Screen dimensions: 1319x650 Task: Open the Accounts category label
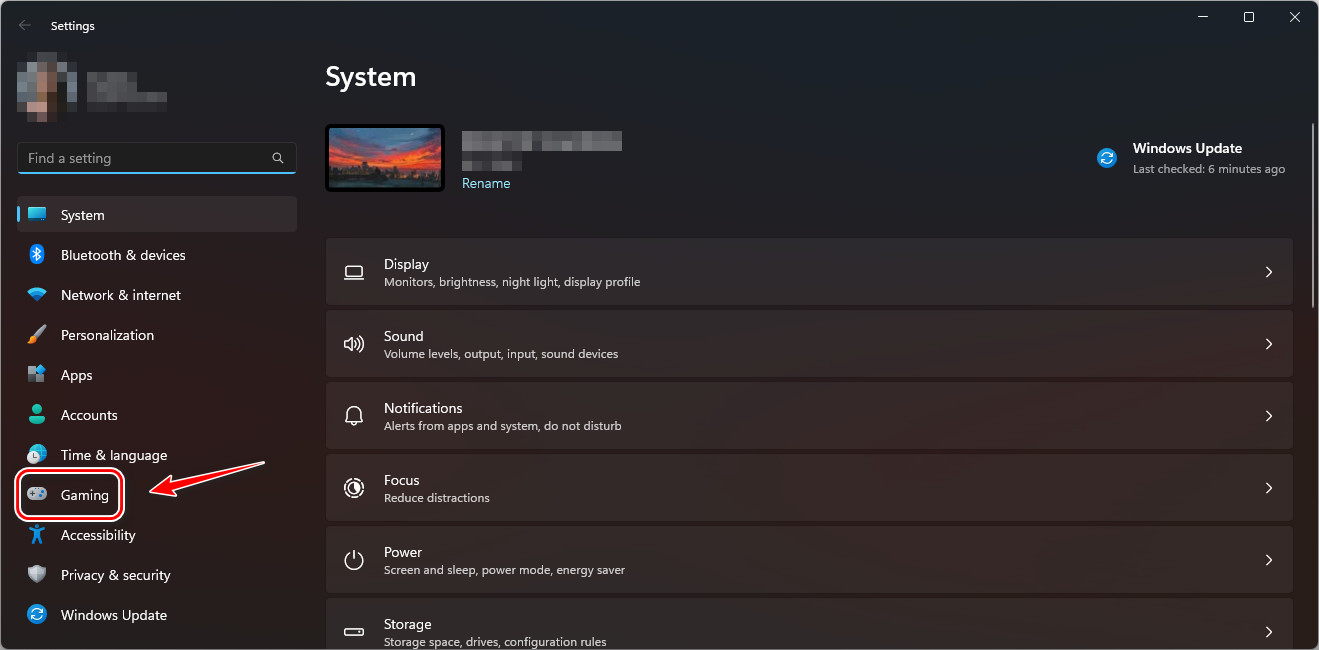(89, 415)
